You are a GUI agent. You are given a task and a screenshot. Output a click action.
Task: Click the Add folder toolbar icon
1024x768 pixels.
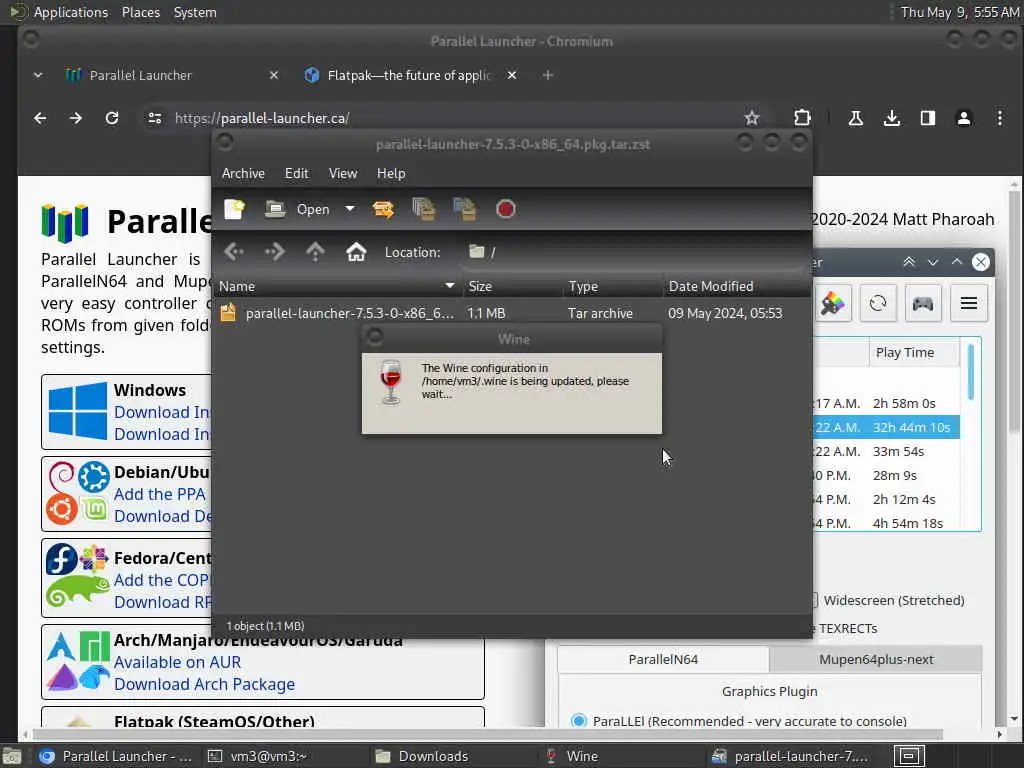tap(464, 209)
